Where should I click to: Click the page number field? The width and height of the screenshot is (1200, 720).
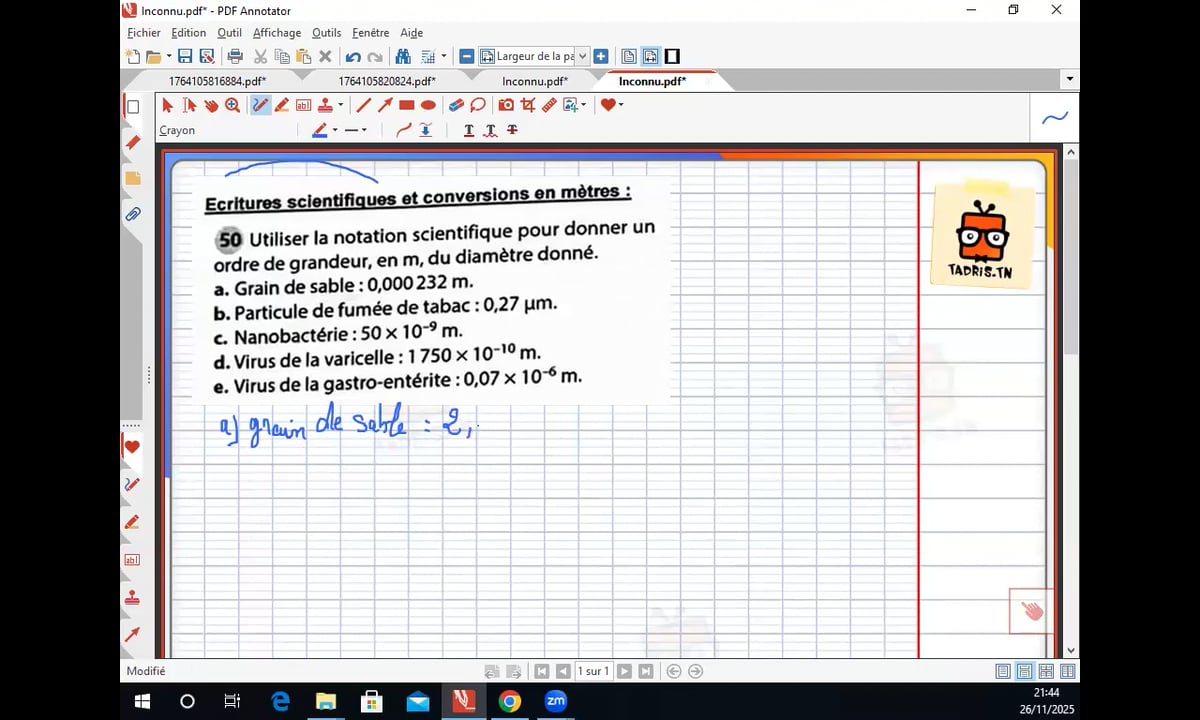tap(593, 672)
